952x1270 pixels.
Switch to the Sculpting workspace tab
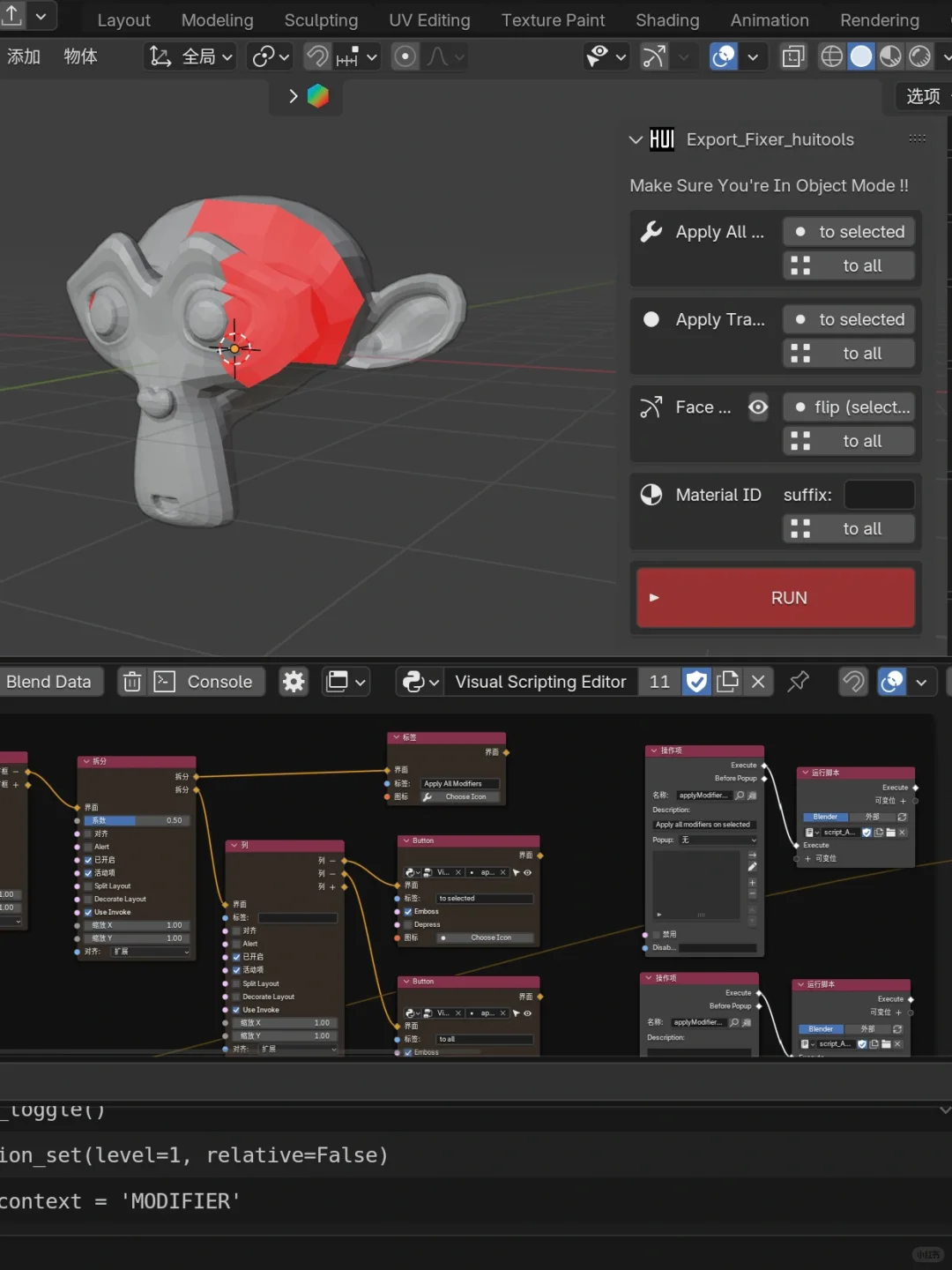coord(321,19)
